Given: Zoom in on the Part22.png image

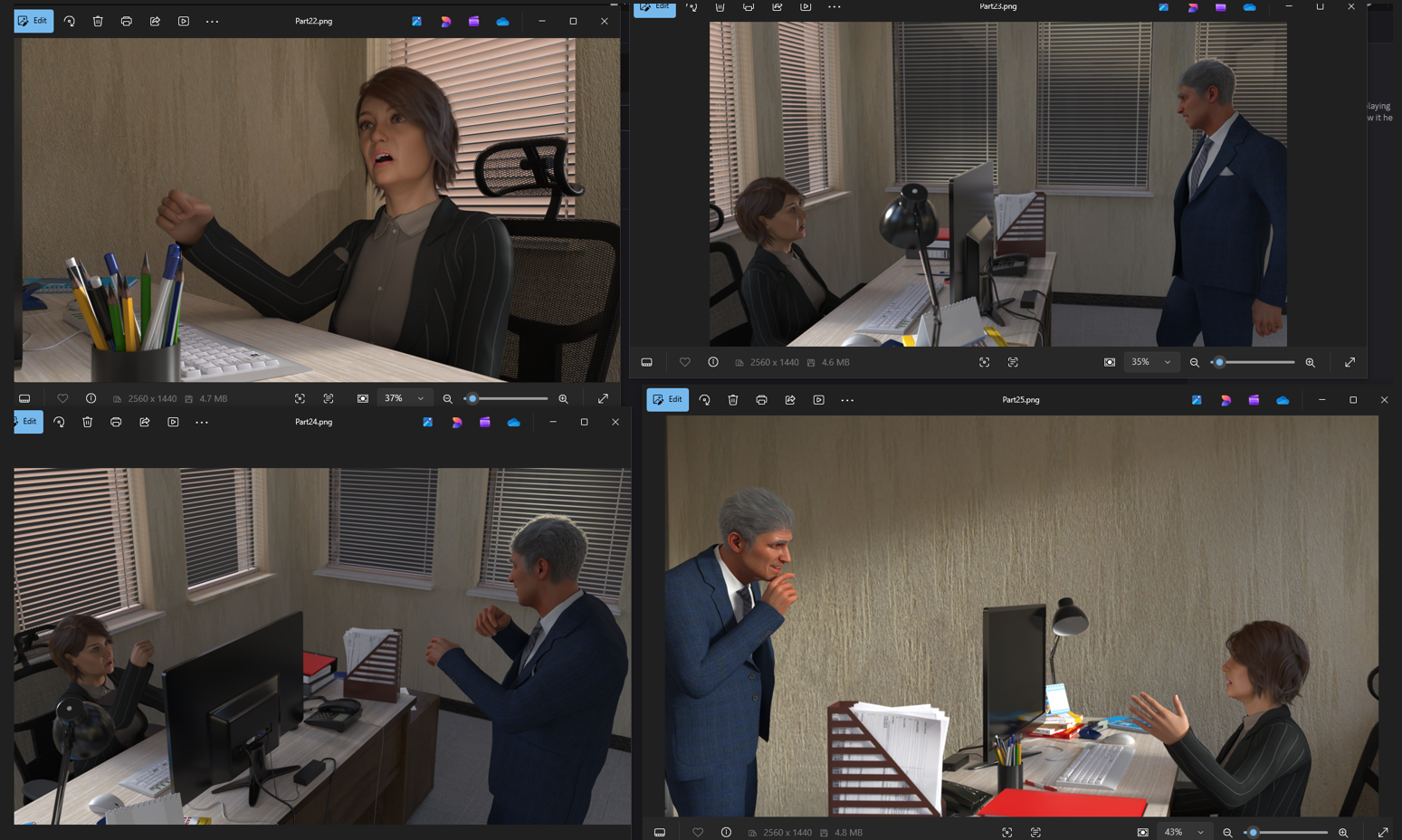Looking at the screenshot, I should click(x=563, y=398).
